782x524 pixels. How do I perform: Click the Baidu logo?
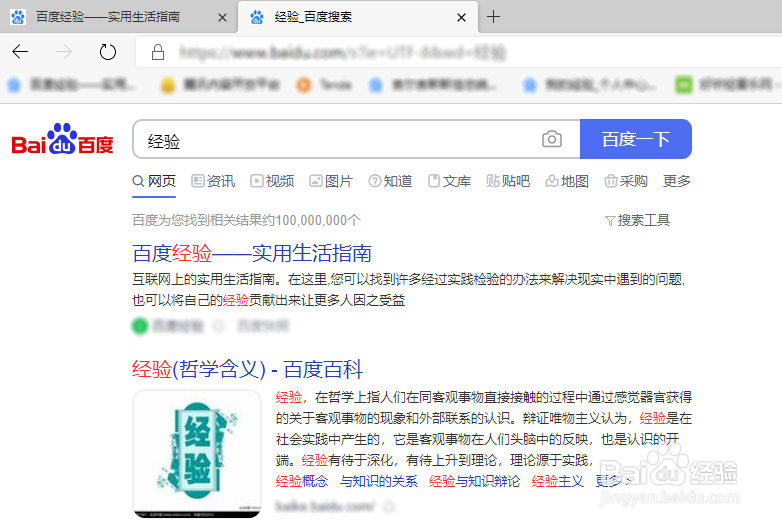point(62,139)
